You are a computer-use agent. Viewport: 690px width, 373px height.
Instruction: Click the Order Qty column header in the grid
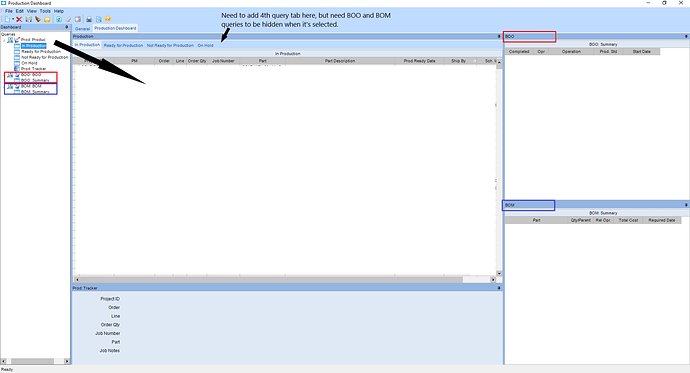(197, 61)
